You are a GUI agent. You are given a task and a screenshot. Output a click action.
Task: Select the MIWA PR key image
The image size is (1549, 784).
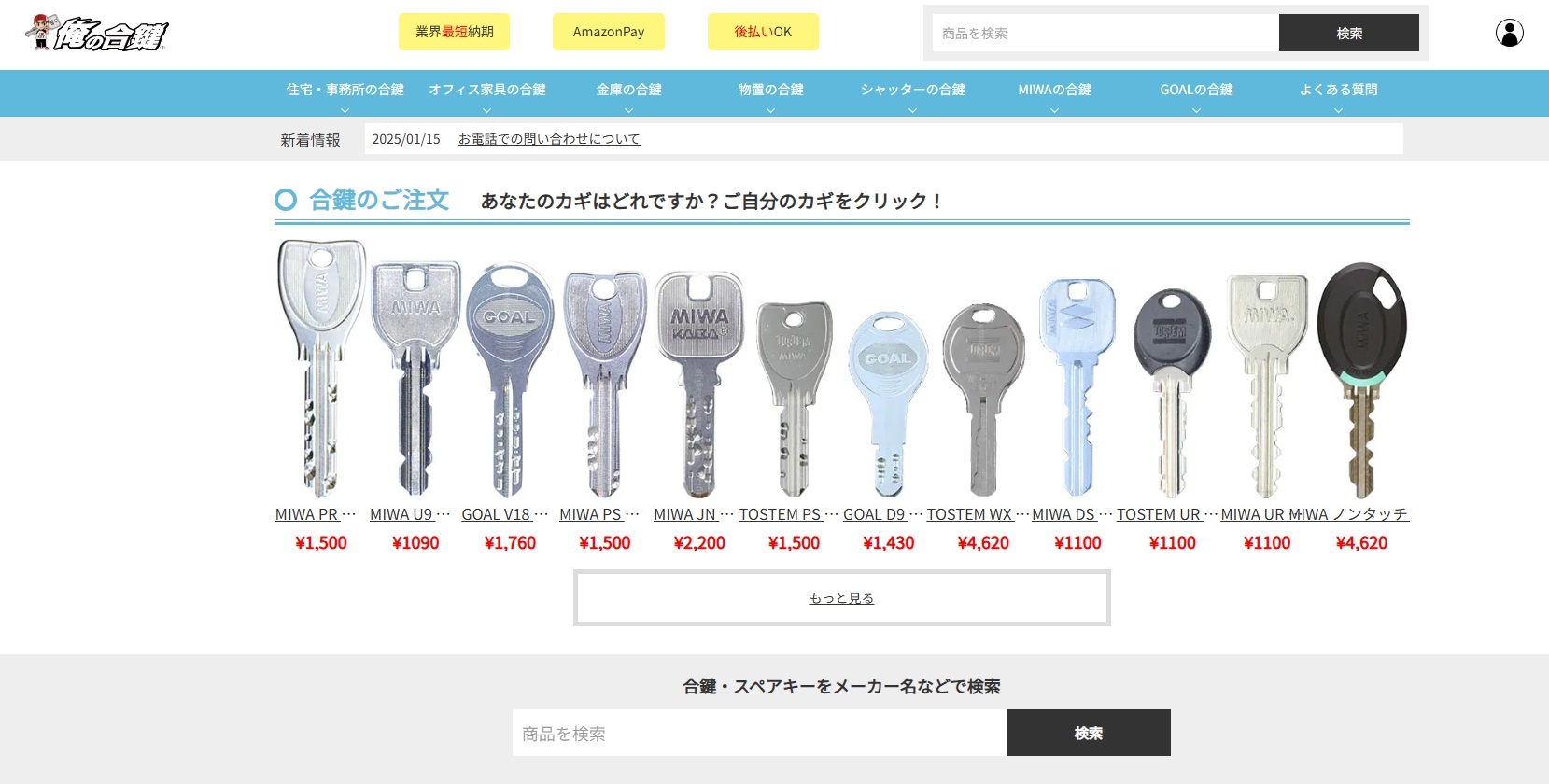[x=321, y=369]
